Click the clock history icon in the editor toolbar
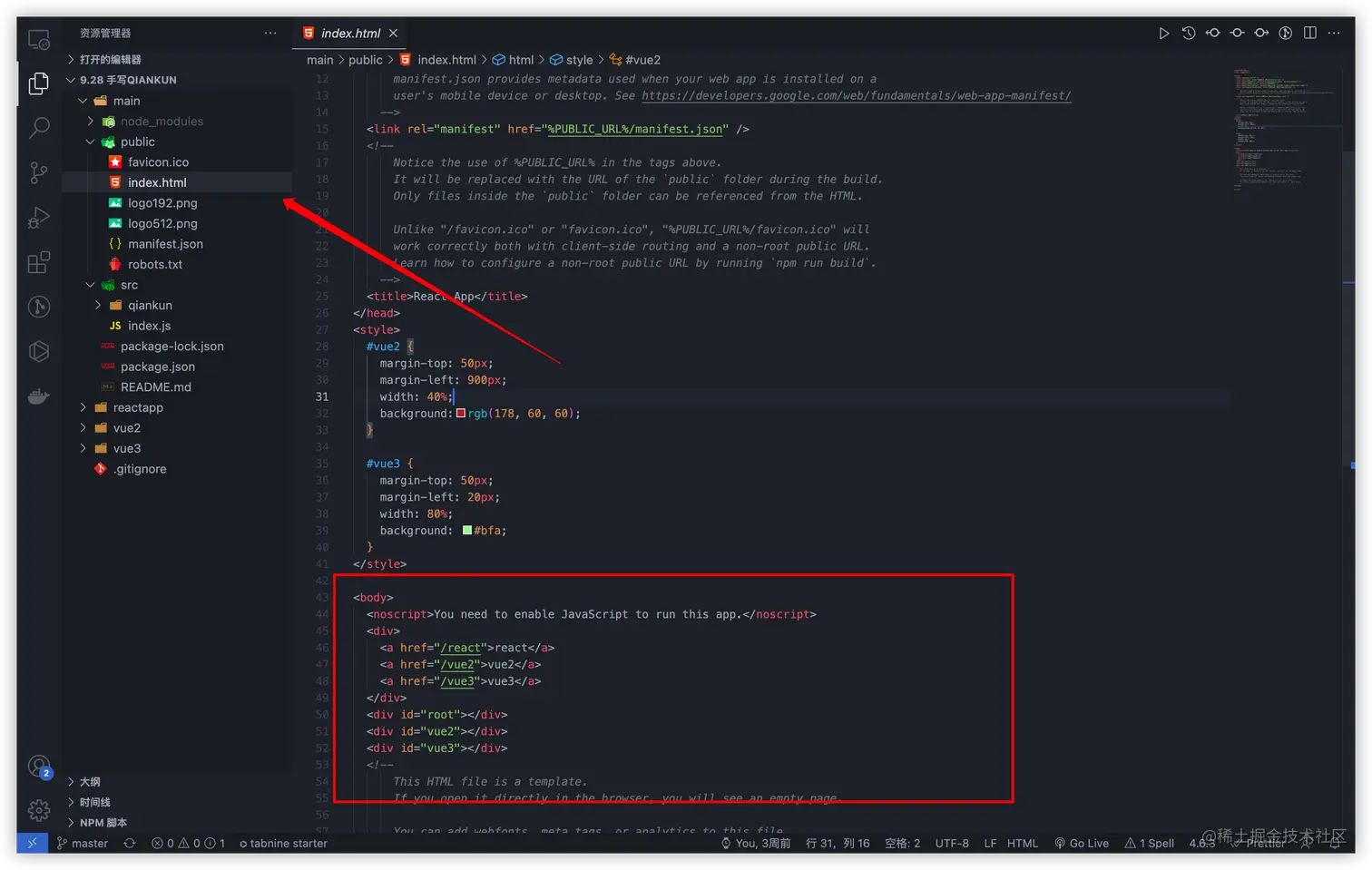The image size is (1372, 870). pyautogui.click(x=1189, y=34)
